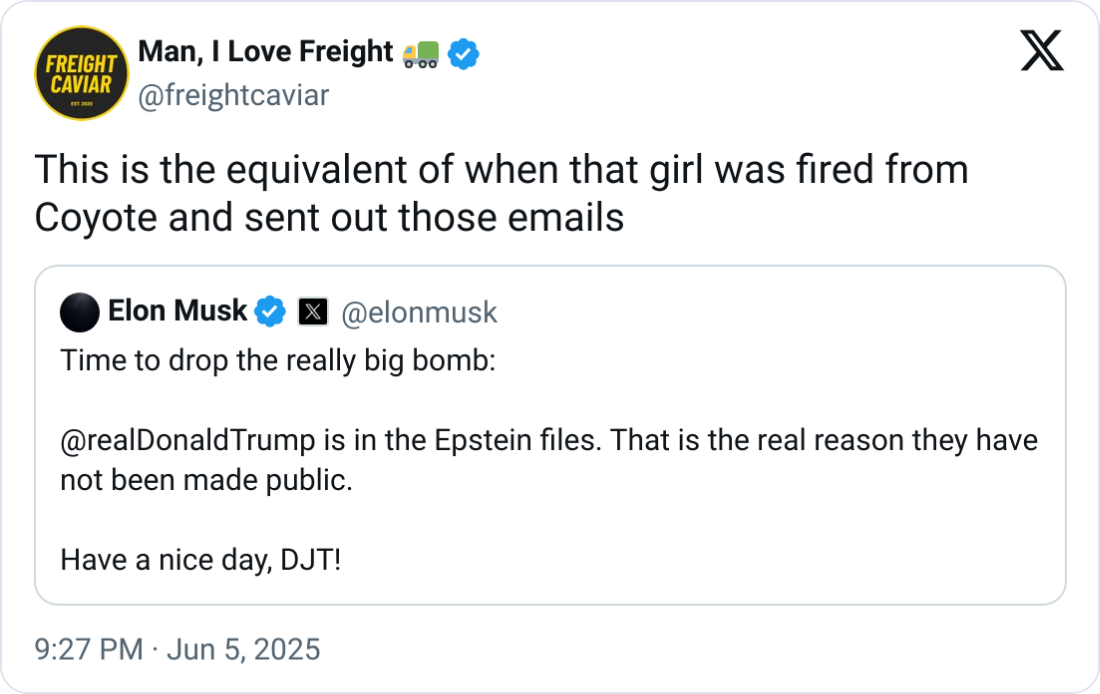Click the 'Have a nice day, DJT!' line
1100x694 pixels.
pyautogui.click(x=201, y=559)
